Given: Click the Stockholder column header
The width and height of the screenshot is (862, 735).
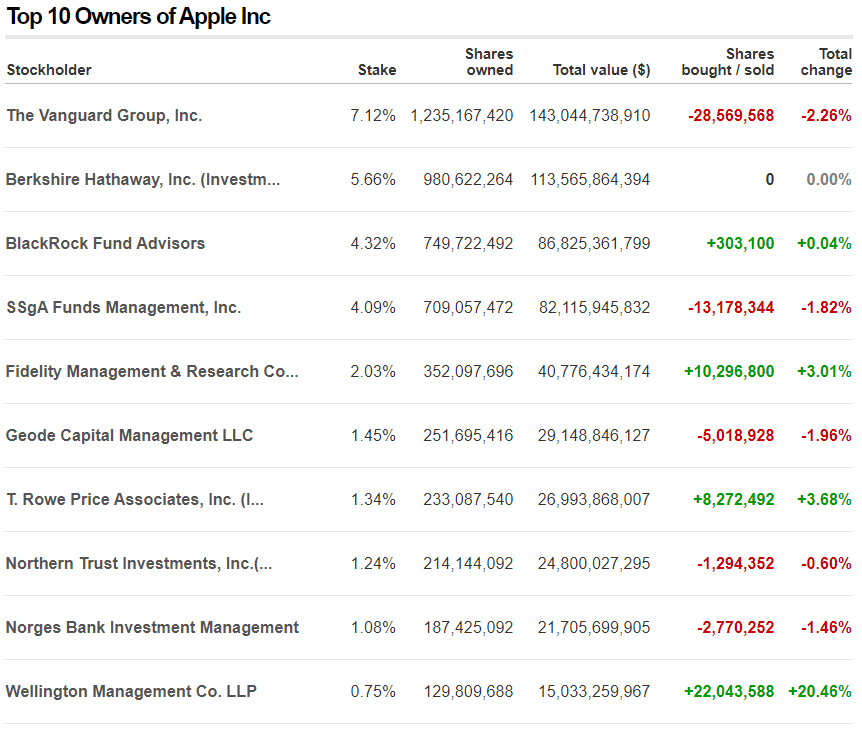Looking at the screenshot, I should pyautogui.click(x=49, y=70).
